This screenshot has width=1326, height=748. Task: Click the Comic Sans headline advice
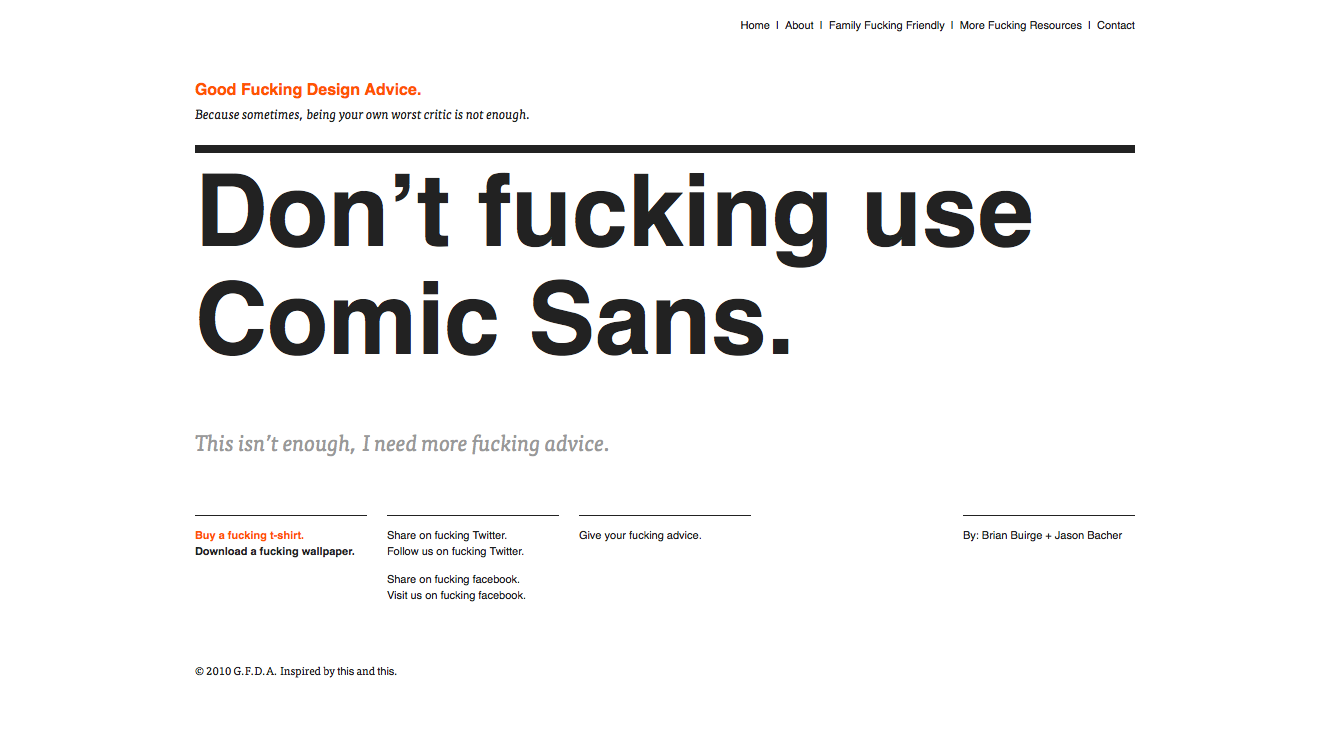[615, 265]
